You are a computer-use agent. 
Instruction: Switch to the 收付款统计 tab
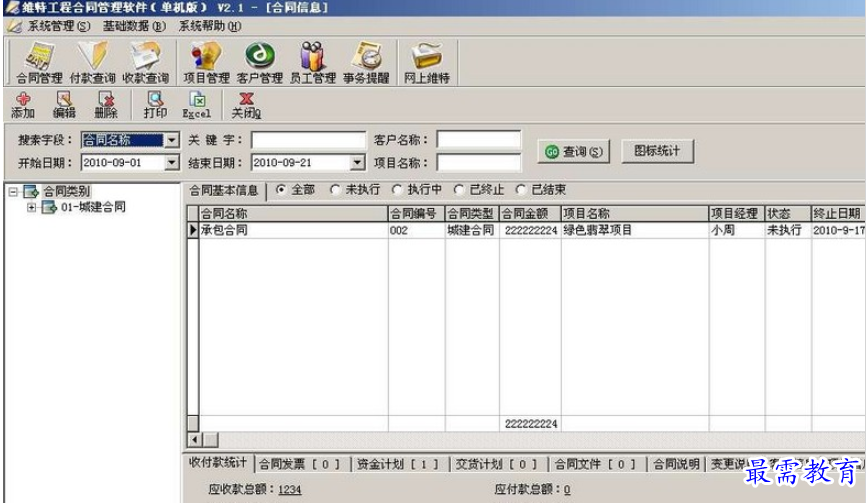click(x=218, y=463)
